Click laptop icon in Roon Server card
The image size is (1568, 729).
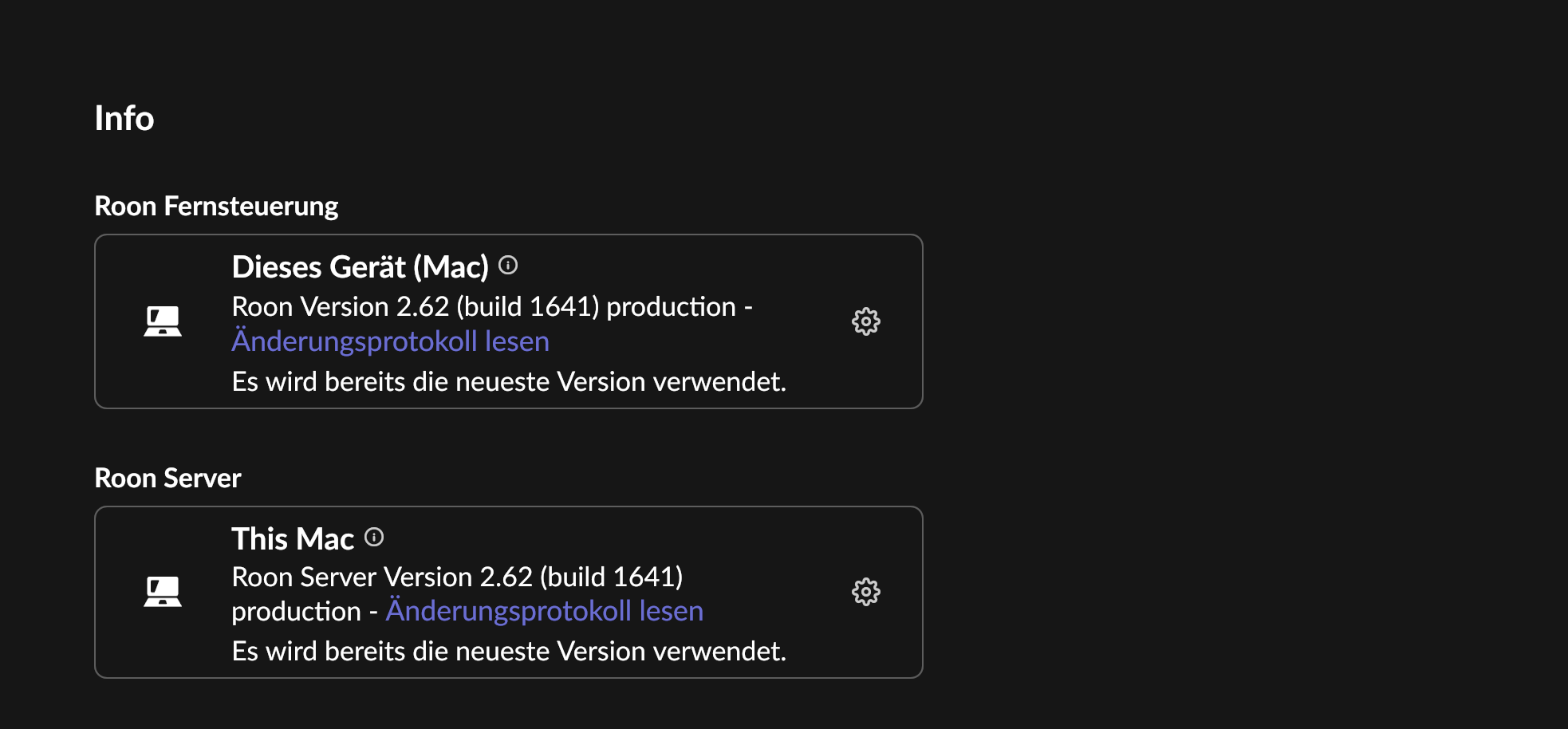[x=163, y=592]
